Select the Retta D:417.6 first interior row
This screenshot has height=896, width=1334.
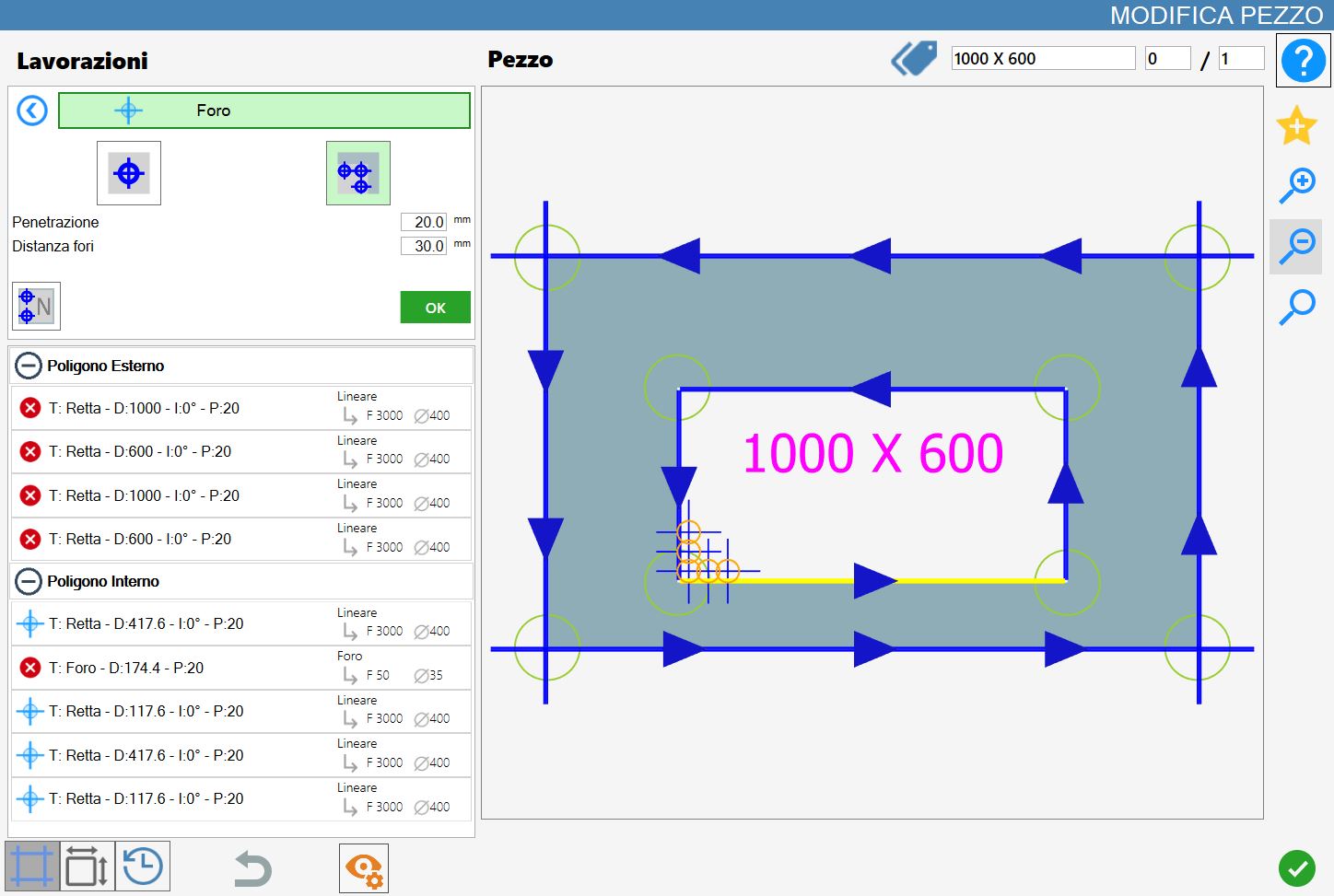241,623
